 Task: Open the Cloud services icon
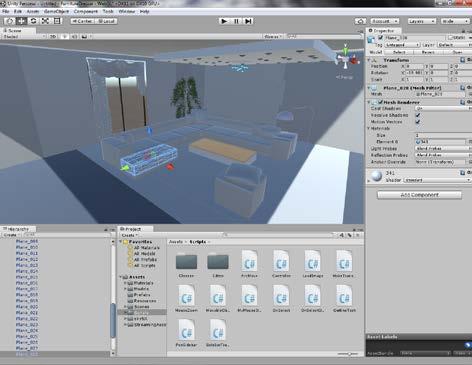pyautogui.click(x=360, y=21)
